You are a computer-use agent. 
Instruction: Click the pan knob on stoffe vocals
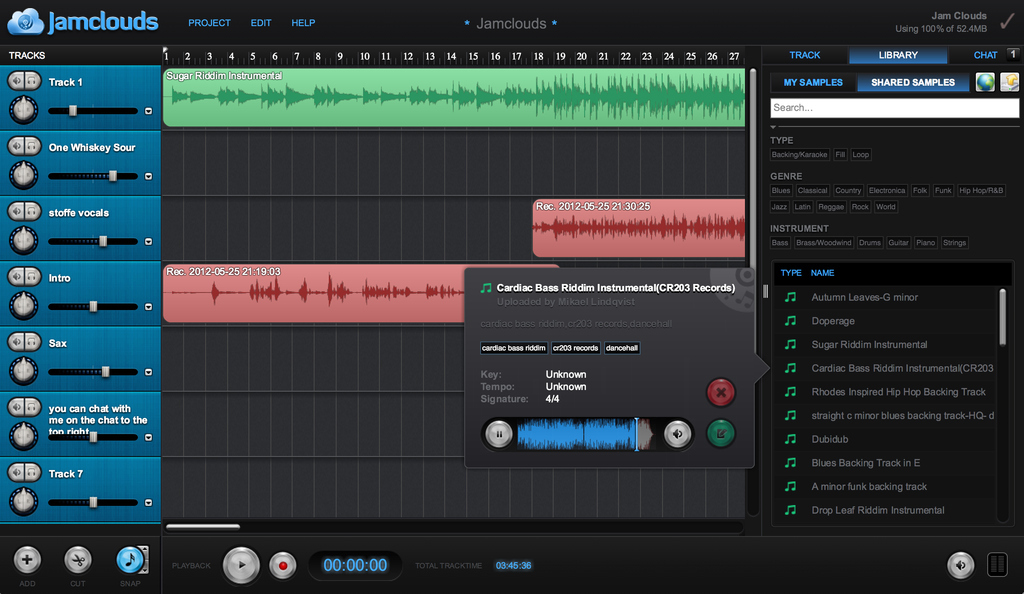coord(24,240)
